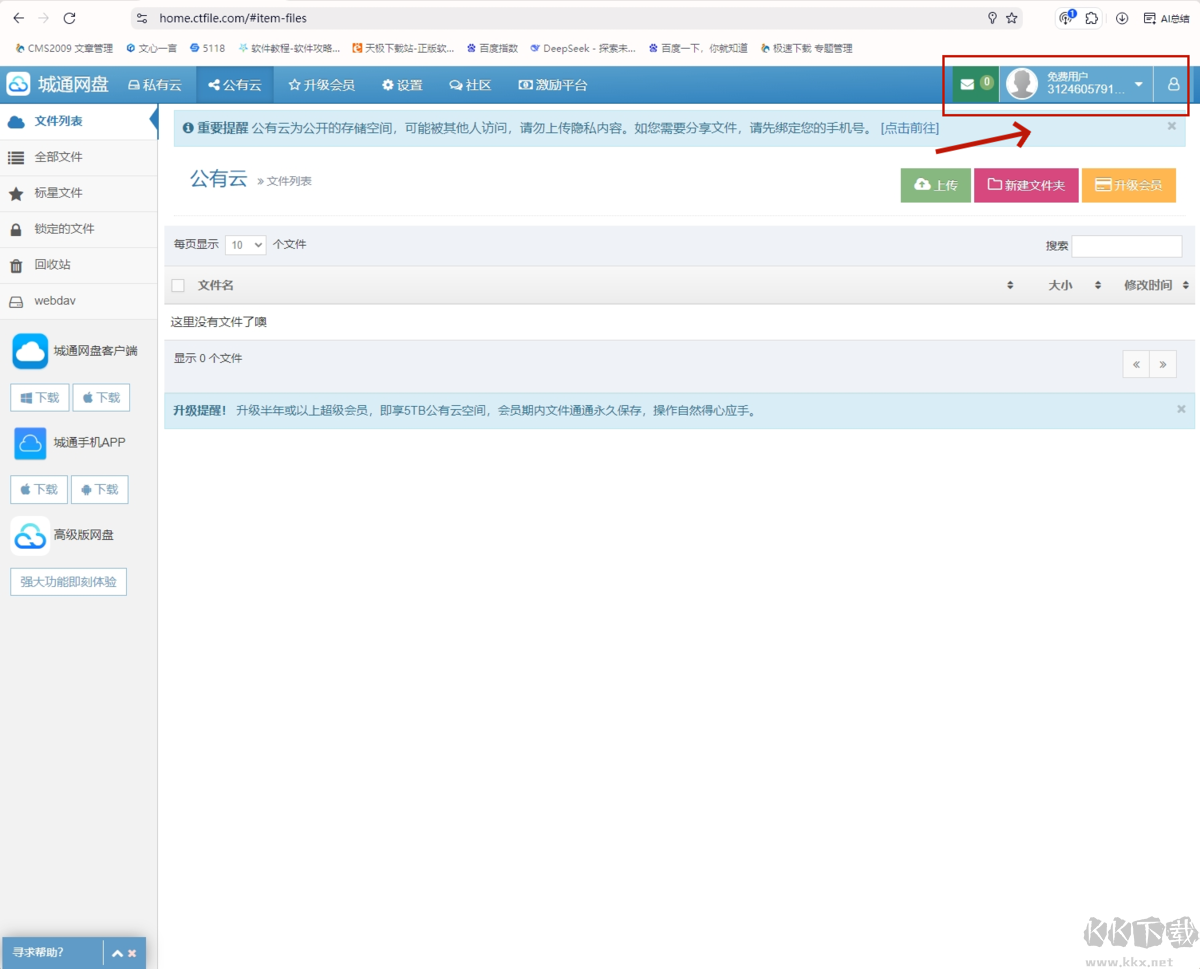The height and width of the screenshot is (969, 1200).
Task: Collapse the 寻求帮助 chat widget
Action: (x=117, y=953)
